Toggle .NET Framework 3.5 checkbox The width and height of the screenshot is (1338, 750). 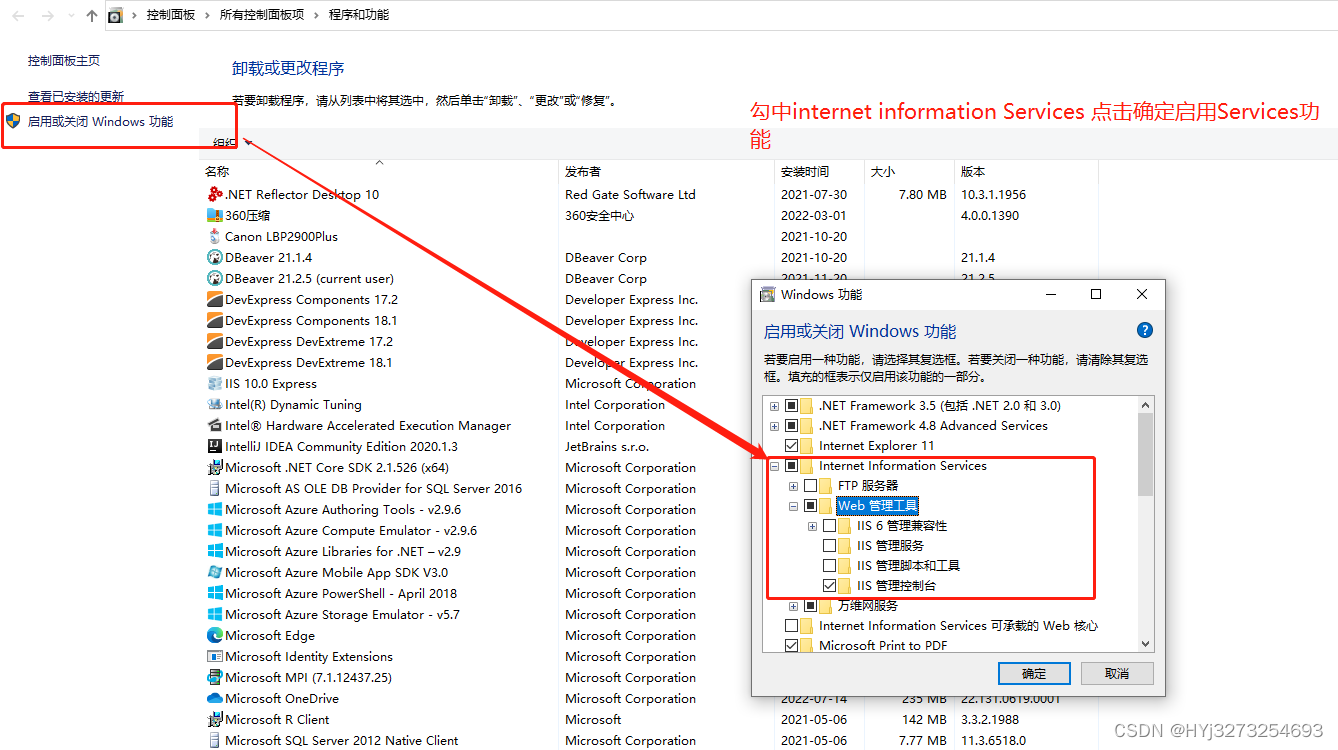792,406
